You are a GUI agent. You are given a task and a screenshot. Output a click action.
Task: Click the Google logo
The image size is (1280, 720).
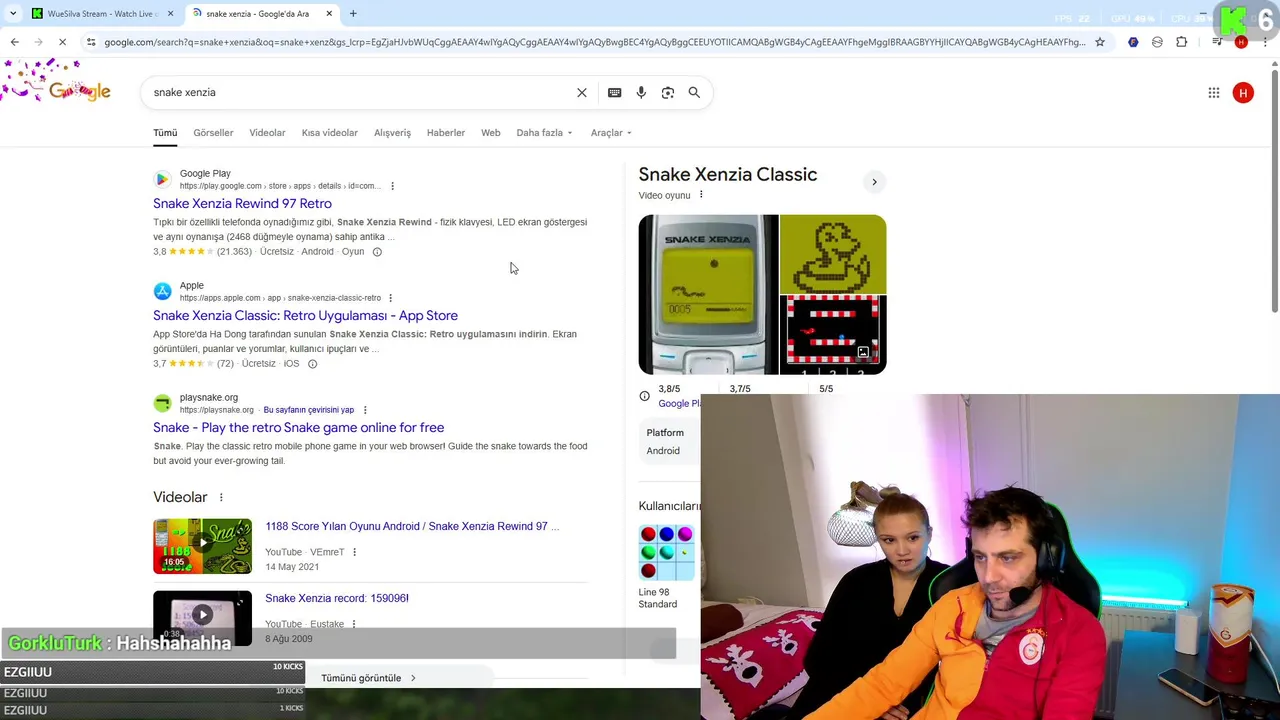[79, 91]
